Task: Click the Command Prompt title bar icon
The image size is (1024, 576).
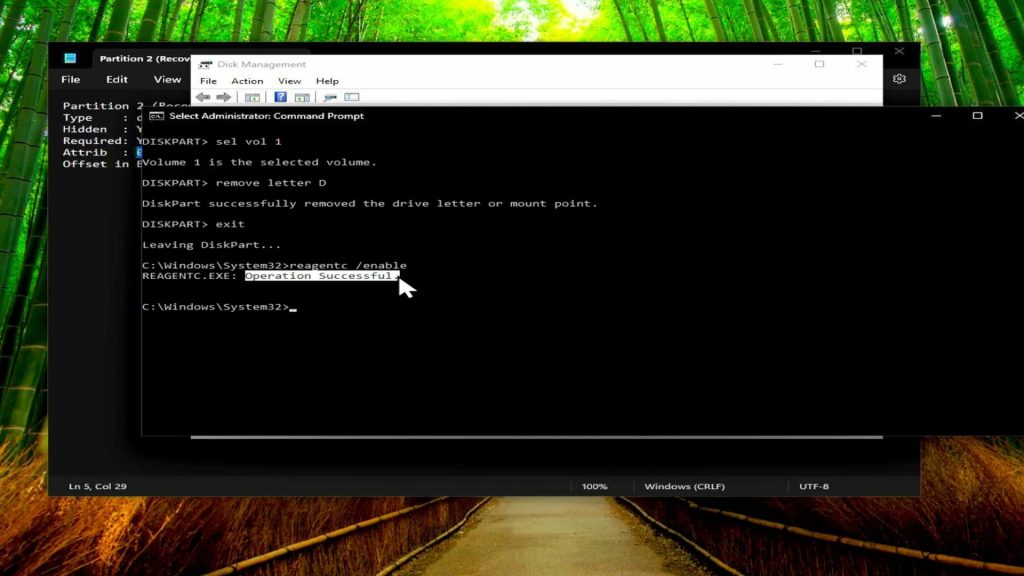Action: click(153, 116)
